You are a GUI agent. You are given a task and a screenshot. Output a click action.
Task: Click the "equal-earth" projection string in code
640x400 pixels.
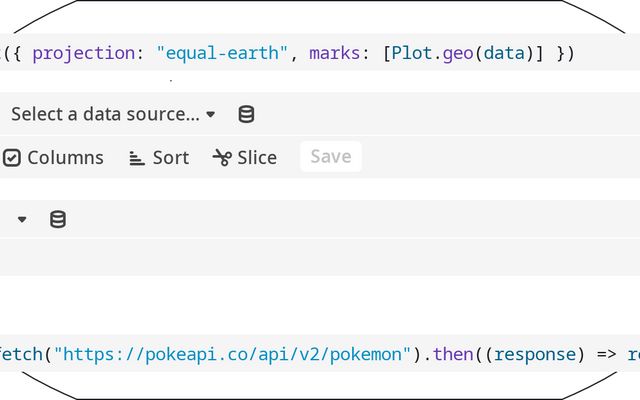222,53
